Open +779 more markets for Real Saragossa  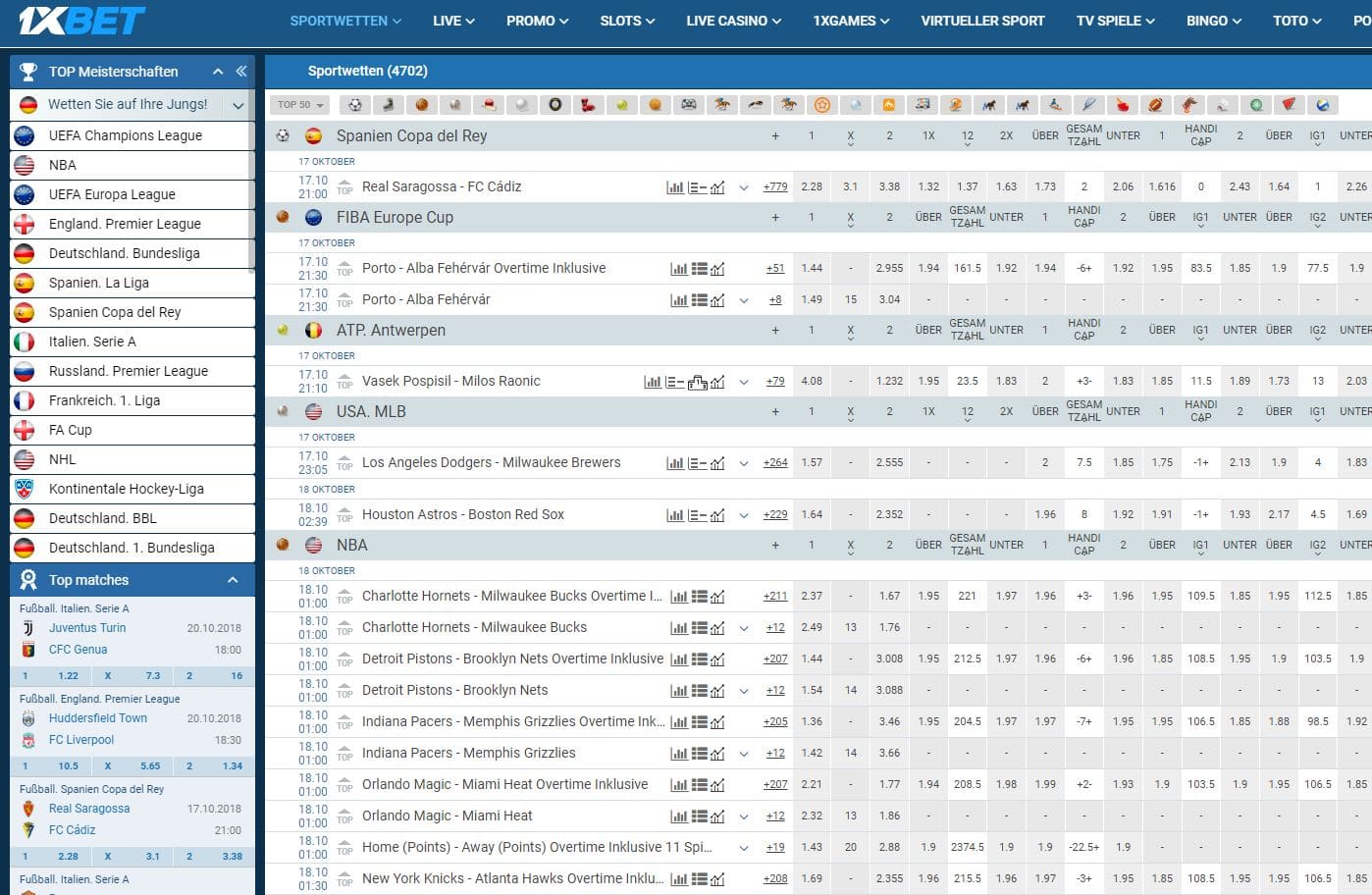[x=775, y=186]
